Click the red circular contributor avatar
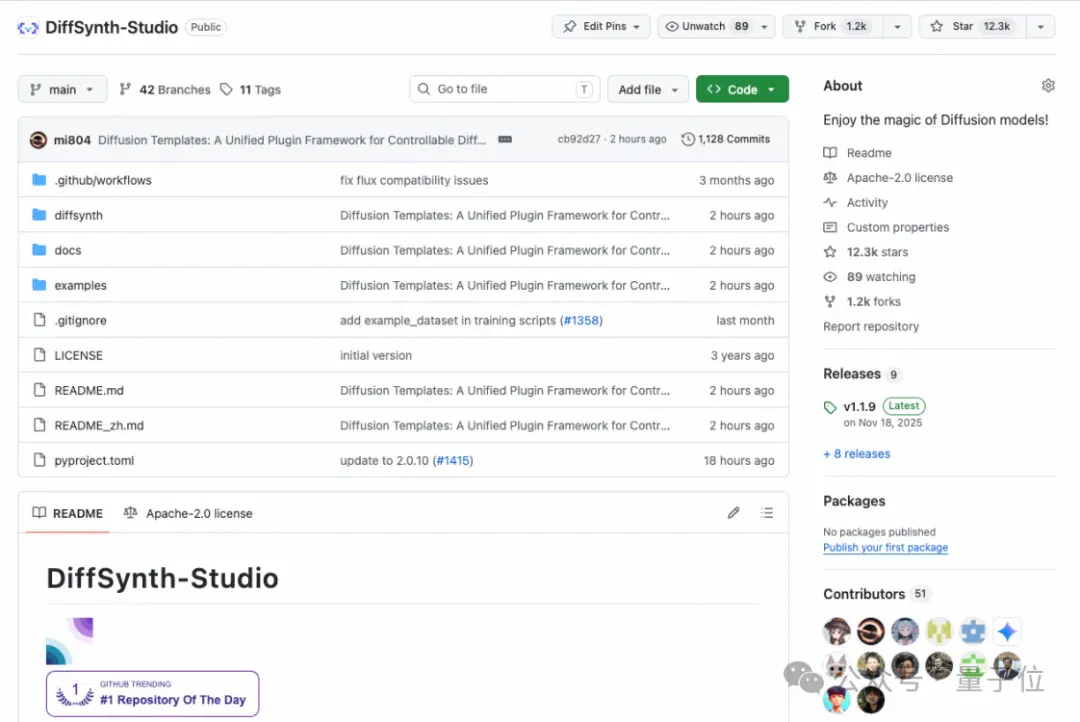1080x722 pixels. [871, 631]
